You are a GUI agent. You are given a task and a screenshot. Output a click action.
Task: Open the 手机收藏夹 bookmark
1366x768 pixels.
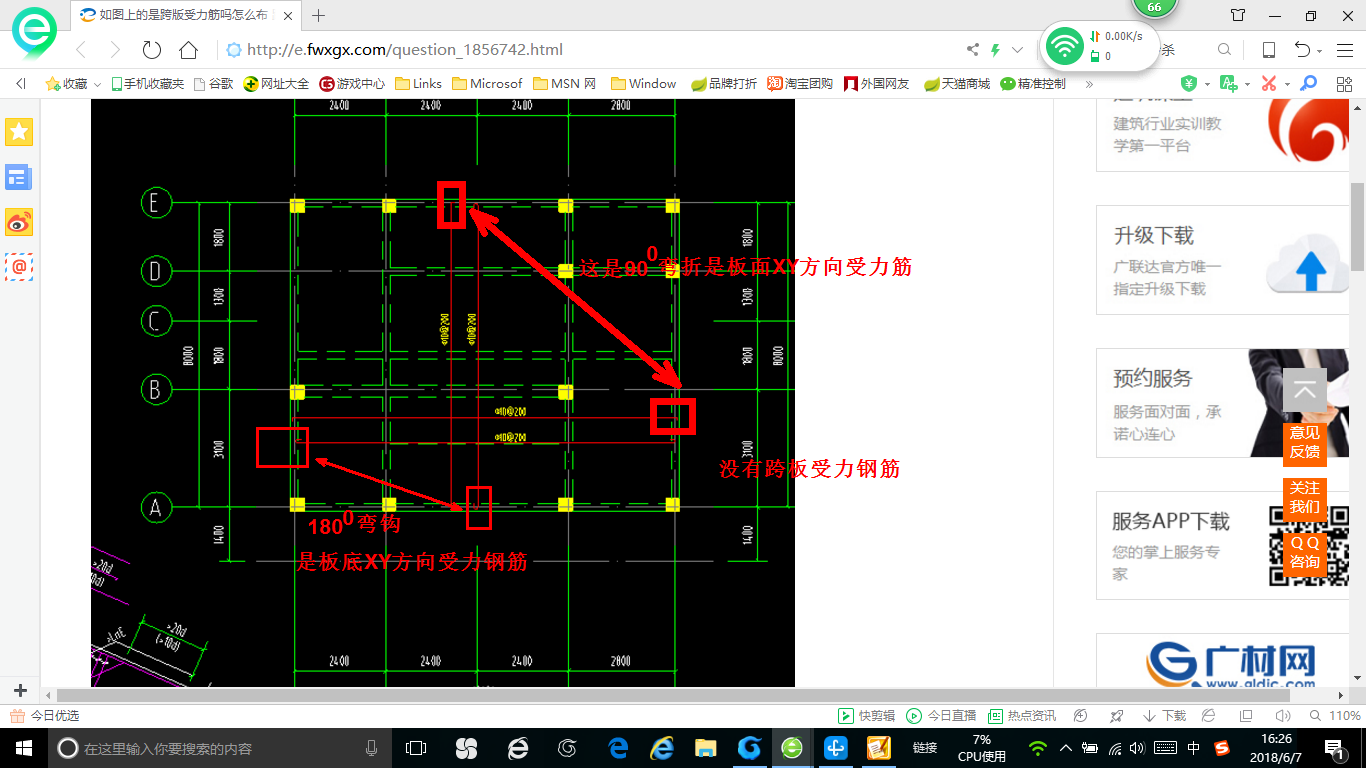pyautogui.click(x=148, y=84)
